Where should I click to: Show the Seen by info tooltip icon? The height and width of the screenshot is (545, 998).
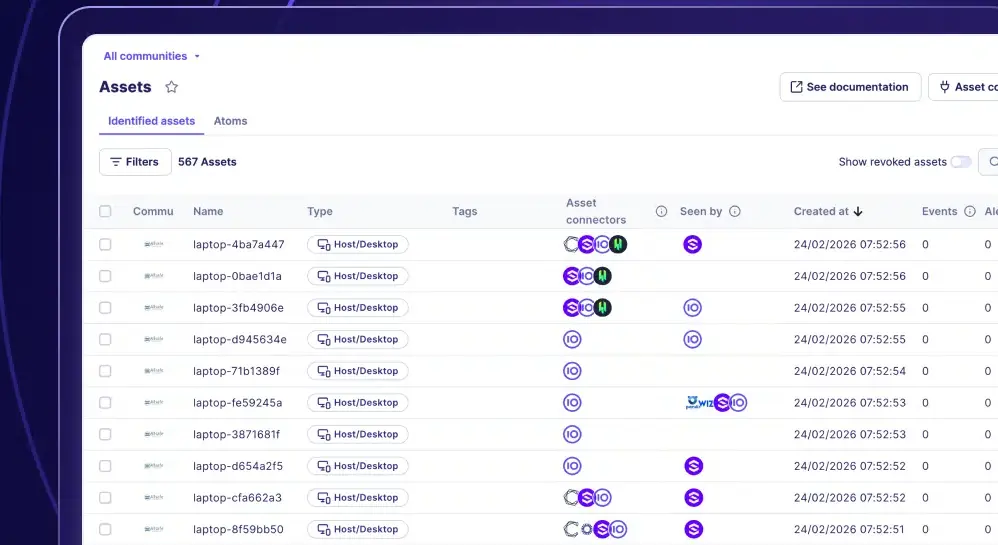[734, 211]
